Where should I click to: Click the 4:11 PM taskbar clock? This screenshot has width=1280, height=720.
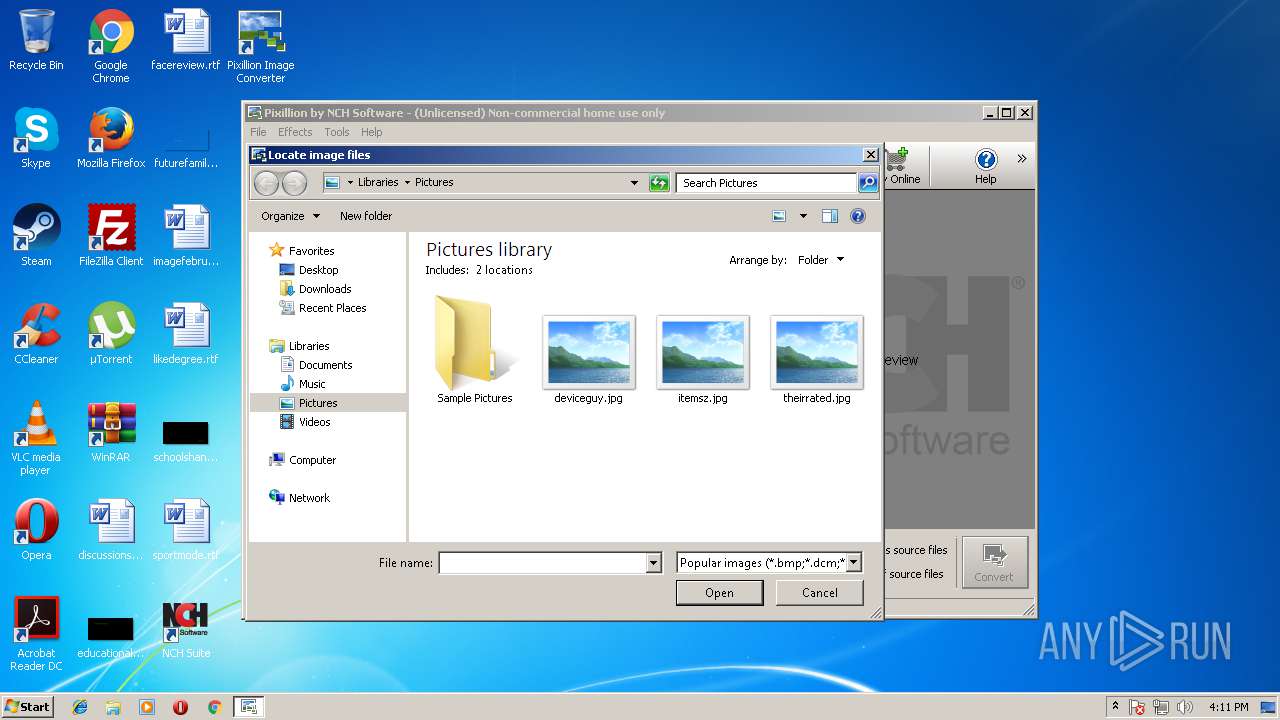pyautogui.click(x=1228, y=707)
